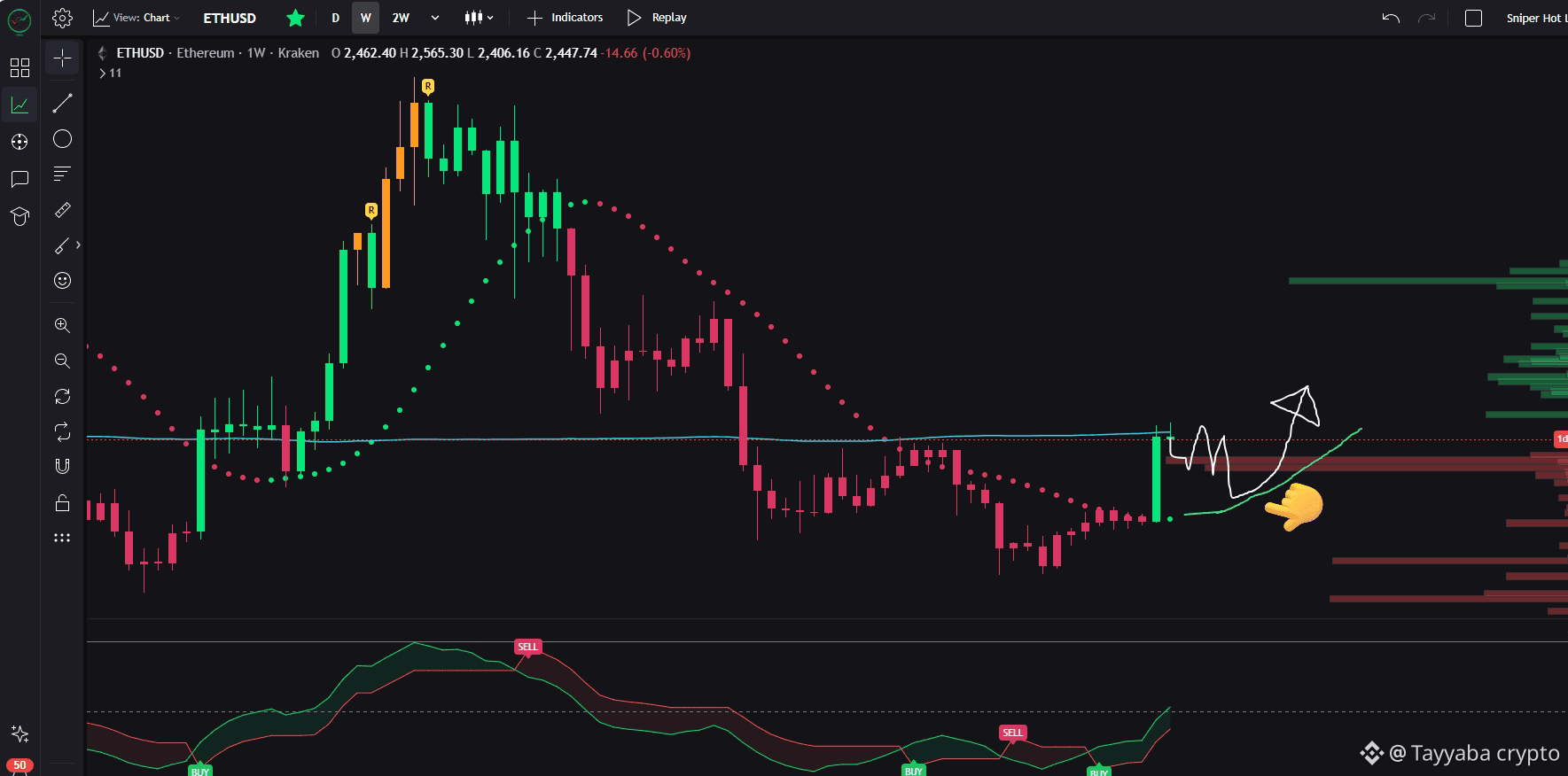Click the first red SELL label in oscillator

pos(527,647)
